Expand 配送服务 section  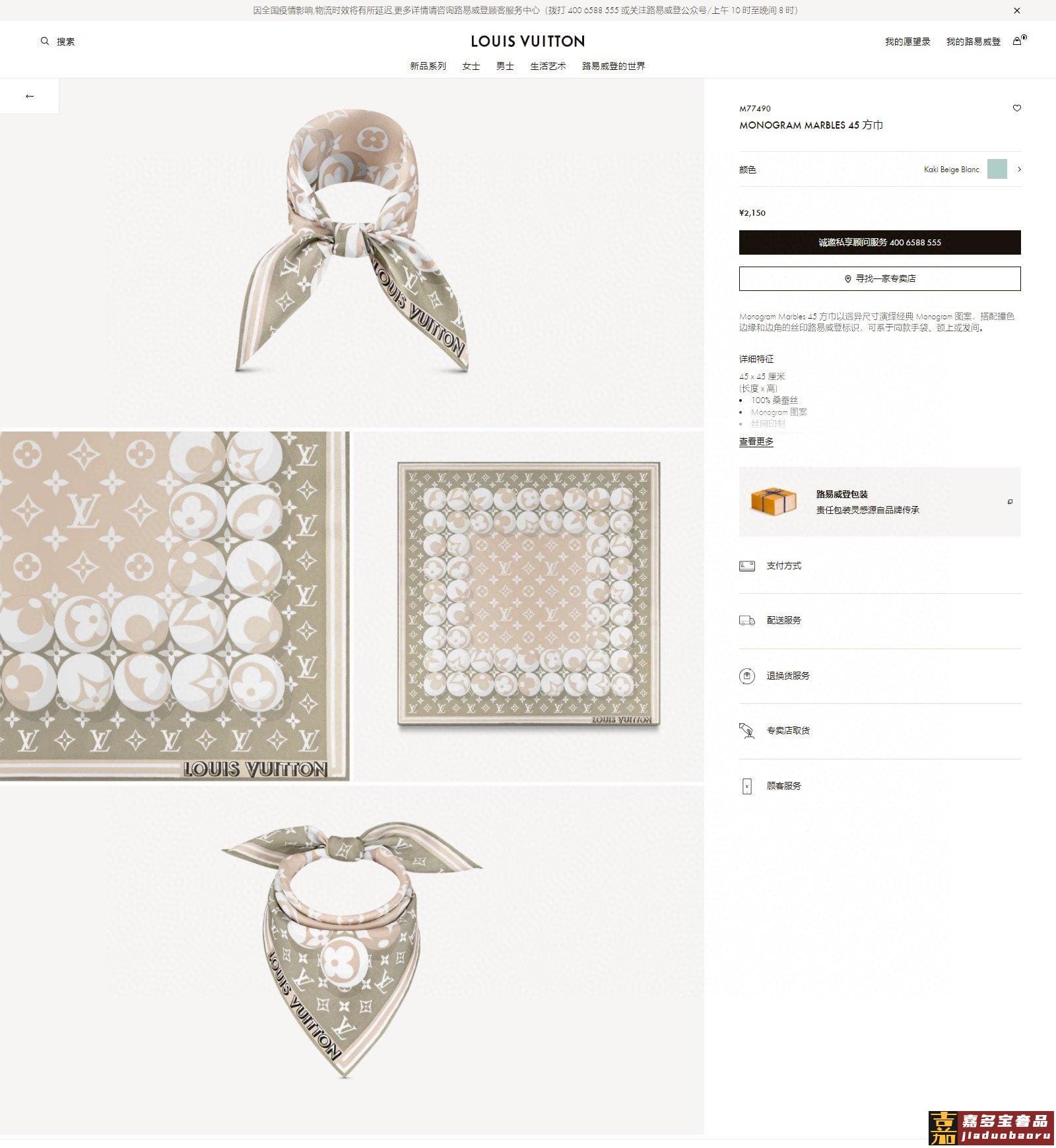click(x=880, y=620)
